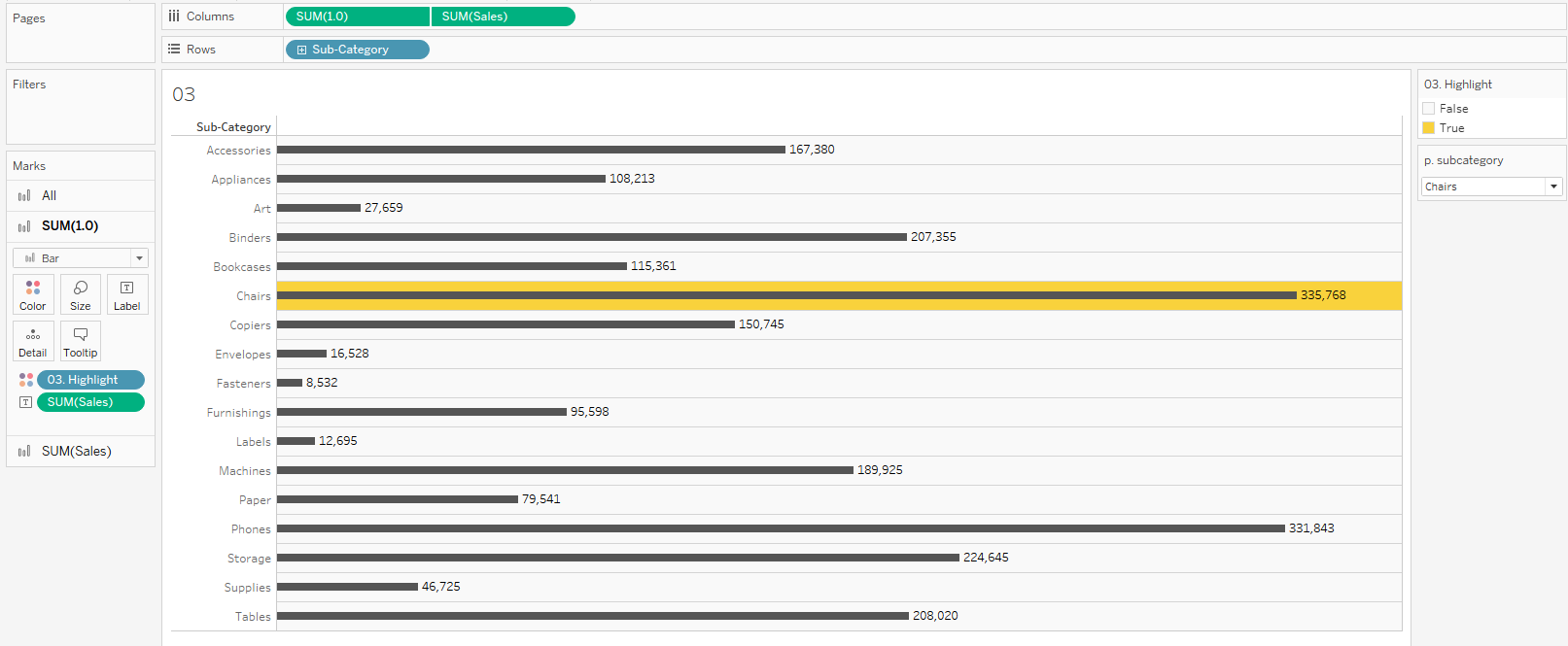Select the All marks tab

coord(49,196)
